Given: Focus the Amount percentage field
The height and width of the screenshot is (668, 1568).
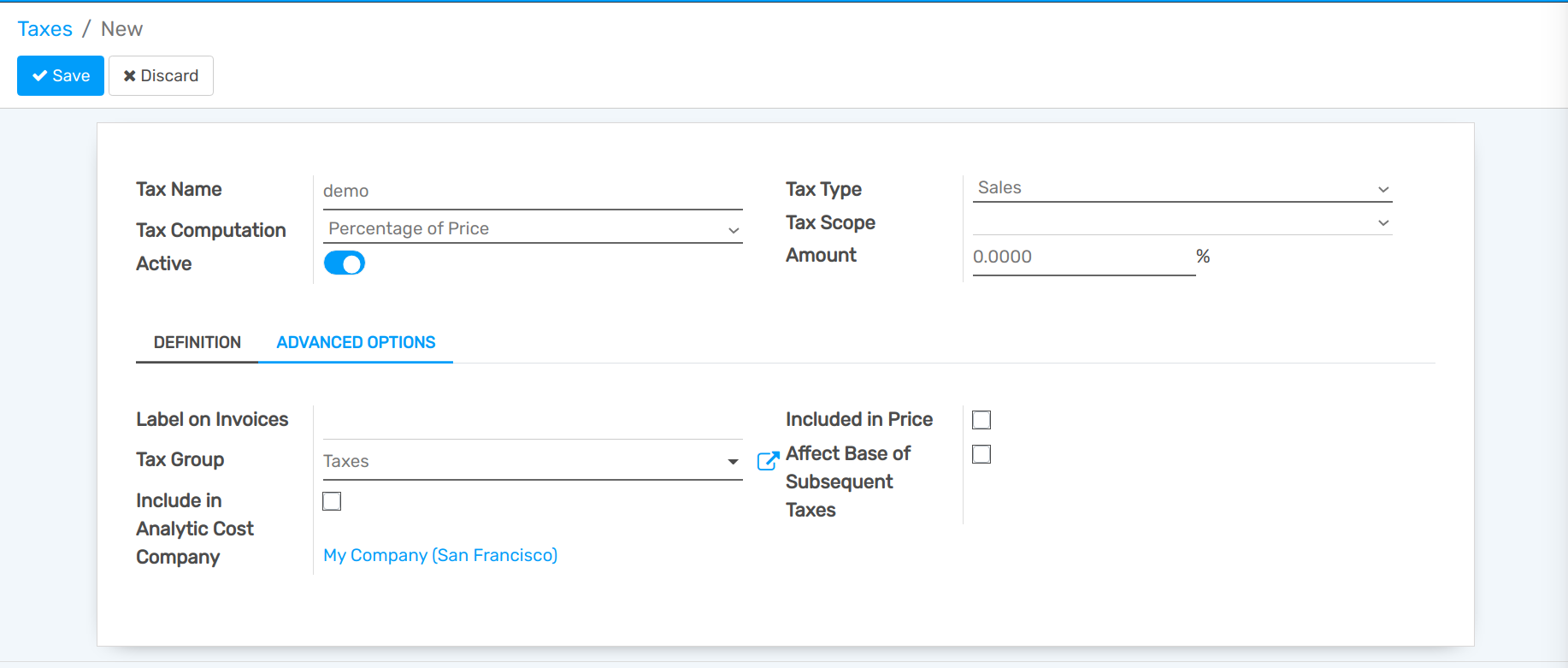Looking at the screenshot, I should [x=1082, y=257].
